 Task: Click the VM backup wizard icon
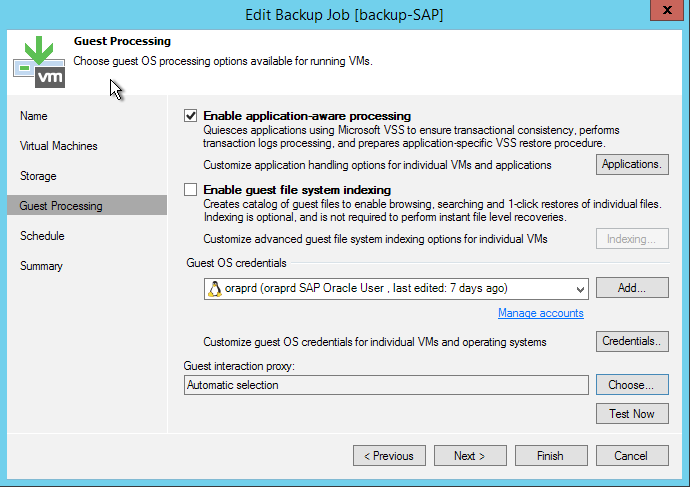click(40, 62)
